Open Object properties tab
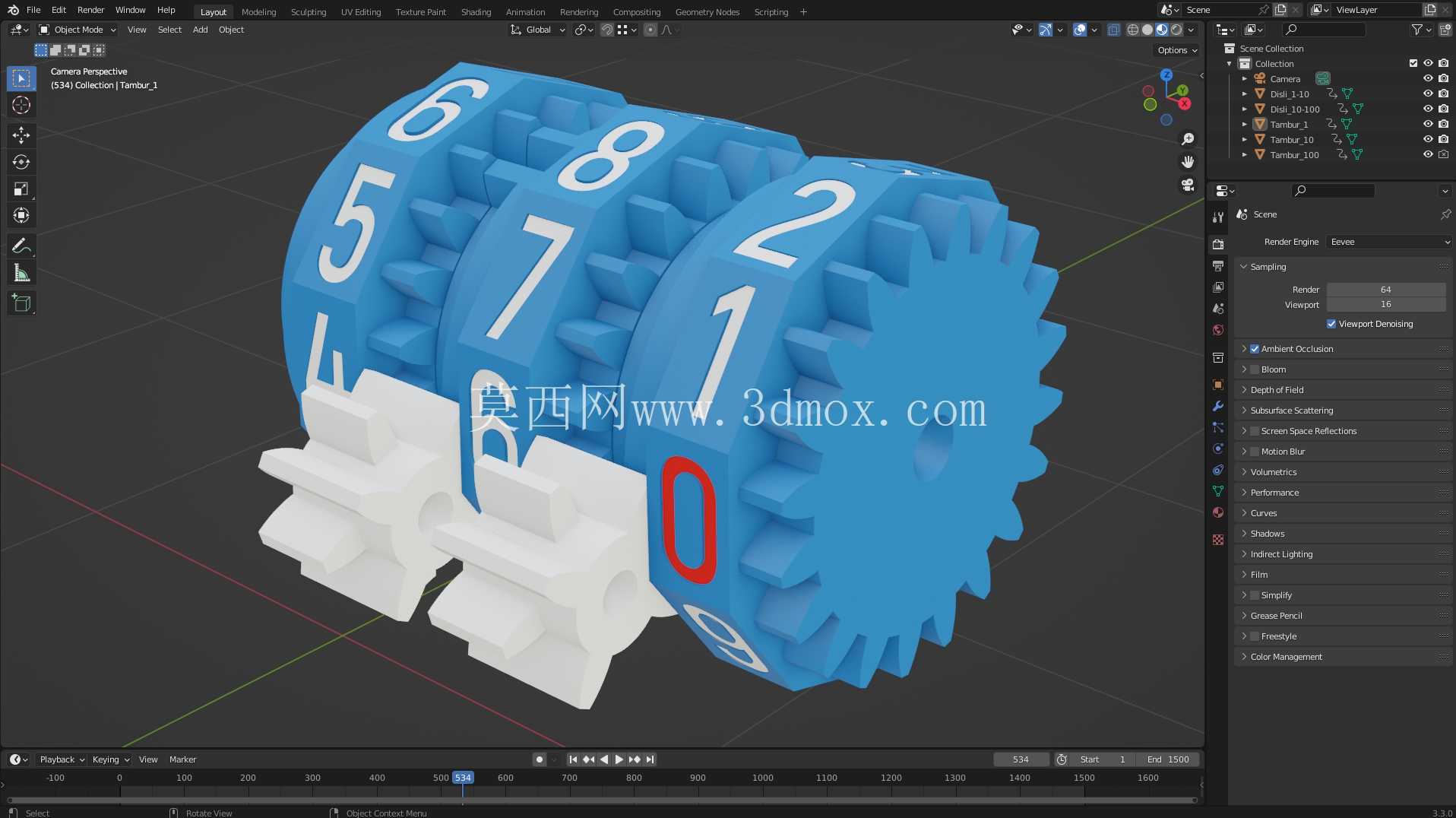 1218,385
